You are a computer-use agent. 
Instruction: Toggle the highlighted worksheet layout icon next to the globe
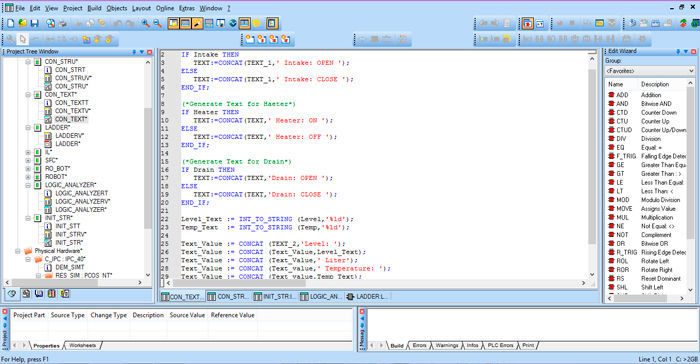click(245, 23)
